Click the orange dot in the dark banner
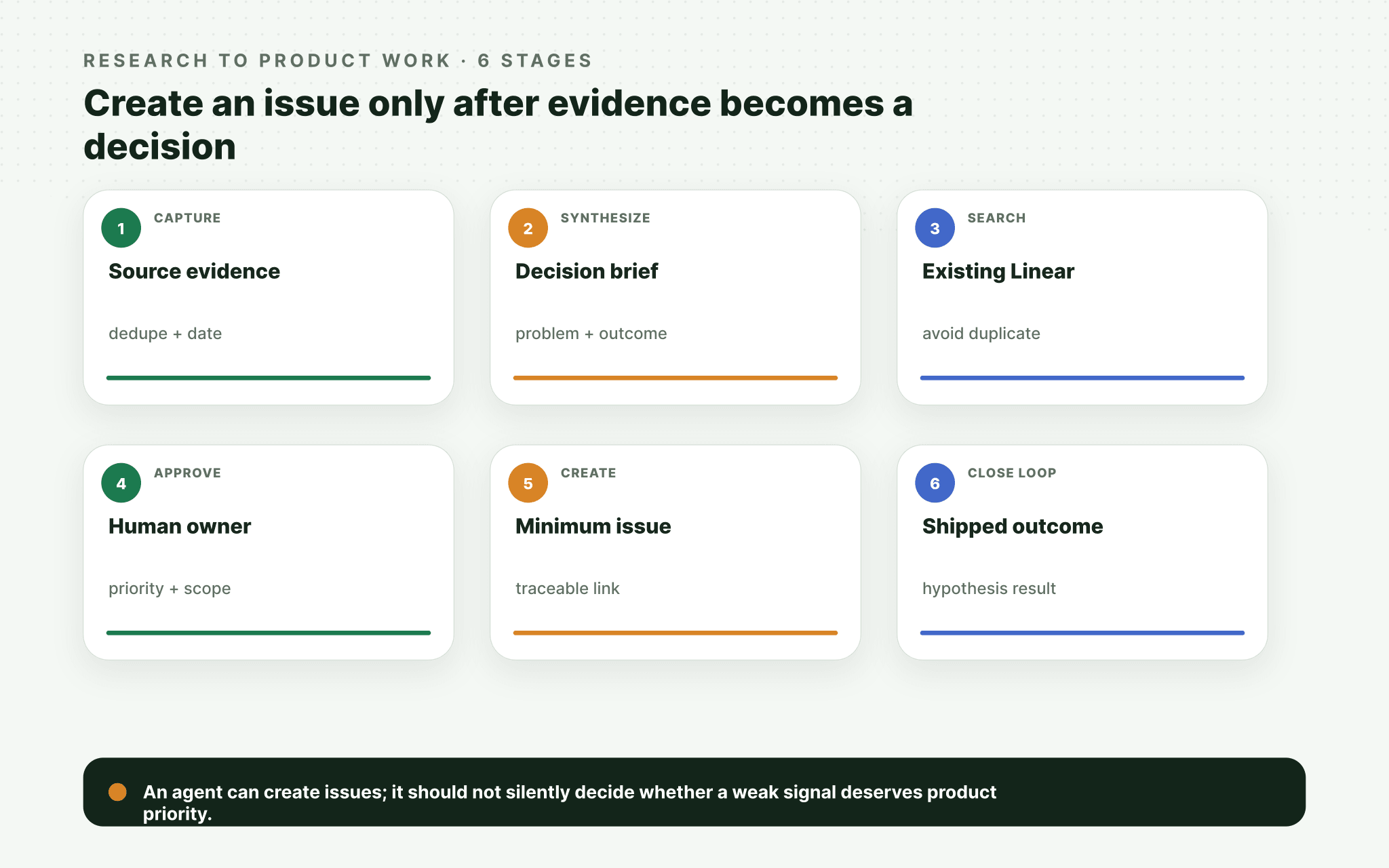Viewport: 1389px width, 868px height. (x=117, y=792)
